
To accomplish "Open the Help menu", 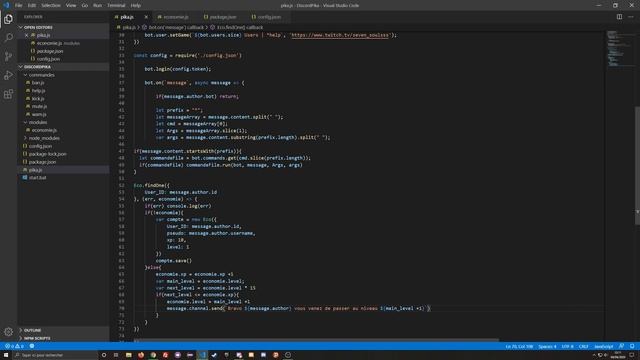I will pyautogui.click(x=136, y=5).
